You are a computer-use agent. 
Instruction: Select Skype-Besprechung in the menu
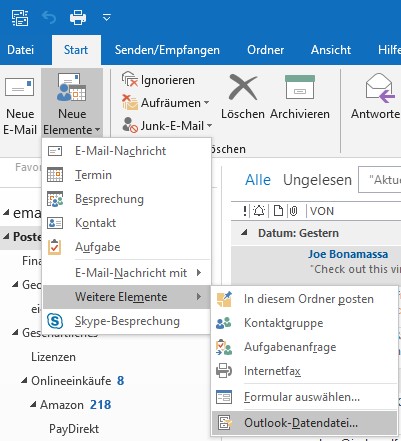127,321
